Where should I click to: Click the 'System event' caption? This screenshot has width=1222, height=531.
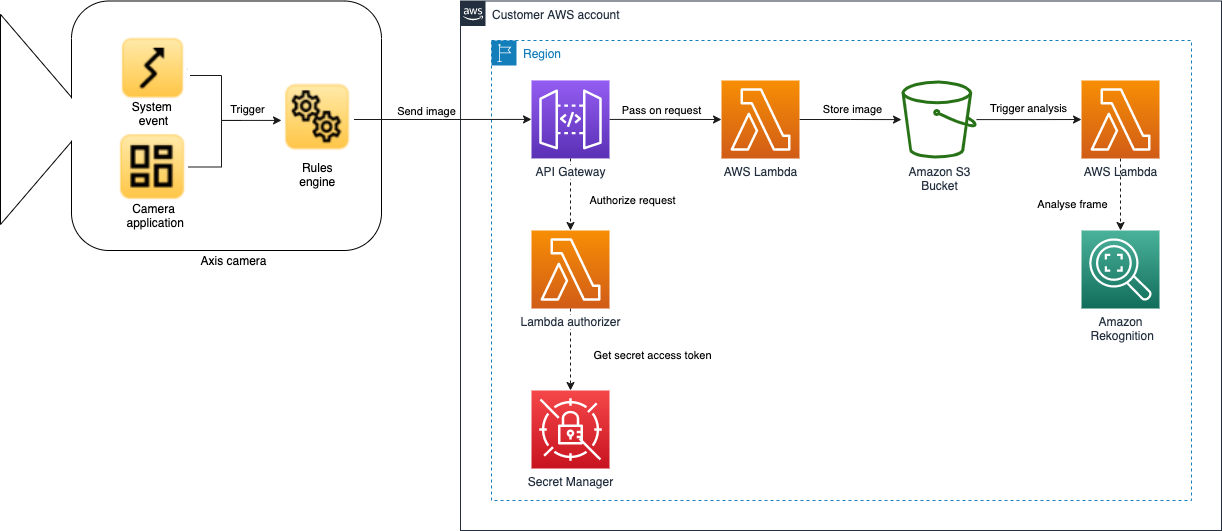pos(152,114)
